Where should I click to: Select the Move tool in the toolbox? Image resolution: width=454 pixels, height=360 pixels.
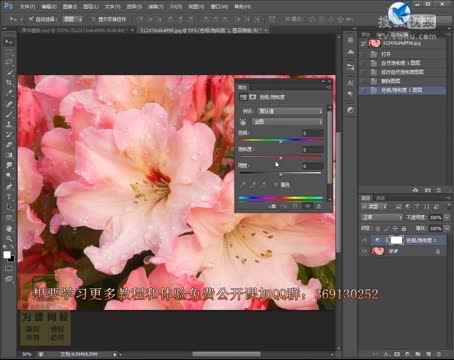tap(9, 42)
